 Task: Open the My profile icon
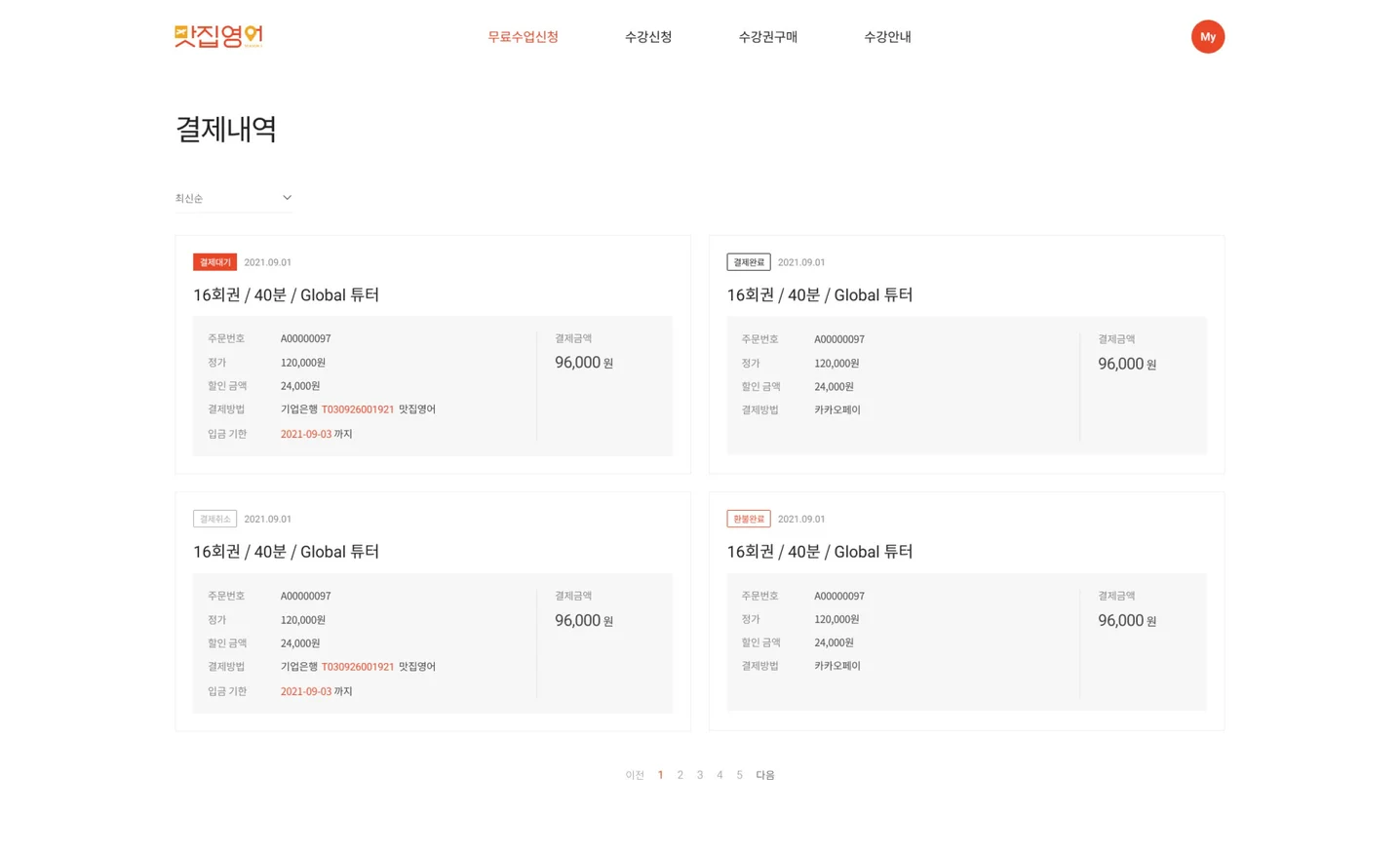pyautogui.click(x=1207, y=37)
